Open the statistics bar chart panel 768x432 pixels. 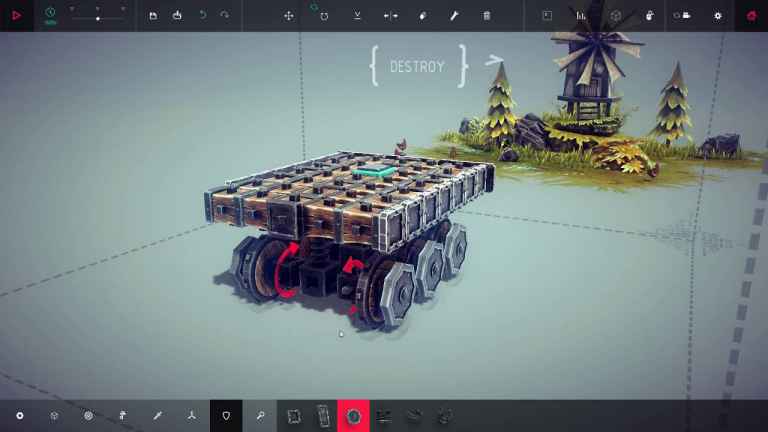click(581, 16)
